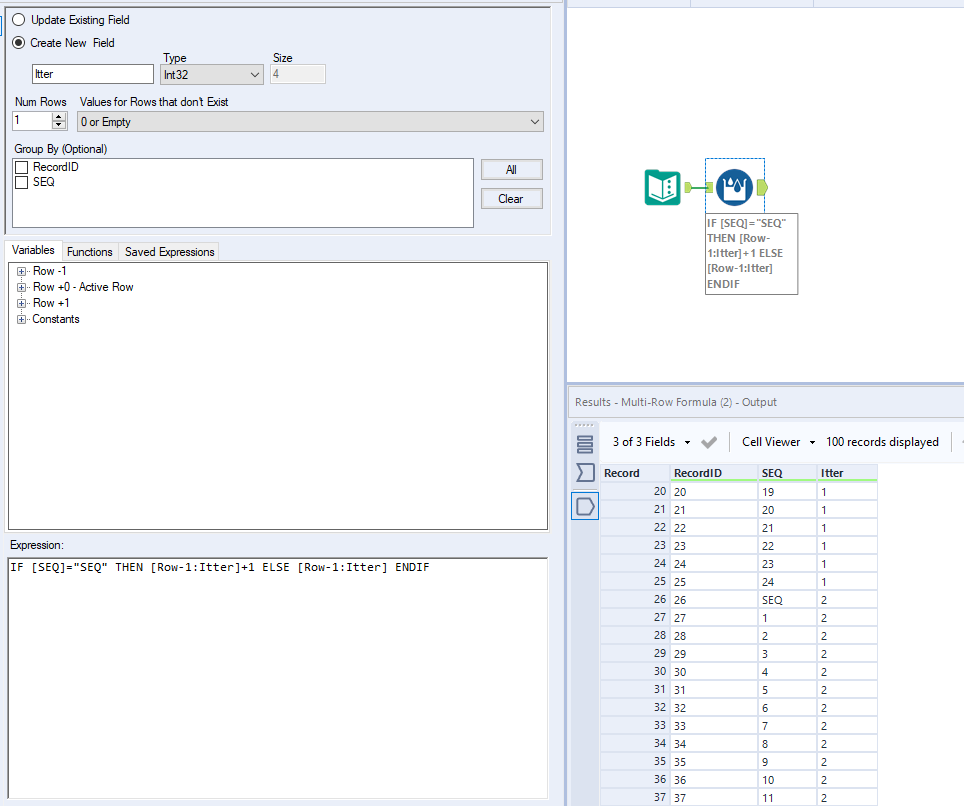The image size is (964, 806).
Task: Expand the Row -1 variables node
Action: (21, 271)
